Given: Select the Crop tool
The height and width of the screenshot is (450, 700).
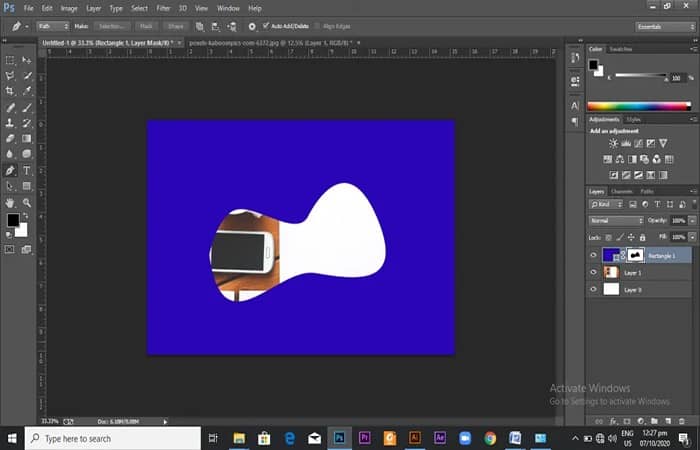Looking at the screenshot, I should point(10,91).
